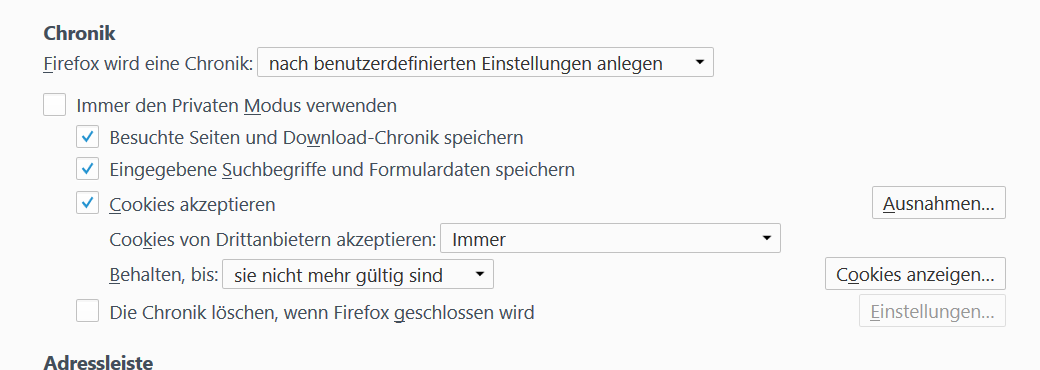The image size is (1040, 370).
Task: Untick the checkbox box for 'Cookies akzeptieren'
Action: pos(88,203)
